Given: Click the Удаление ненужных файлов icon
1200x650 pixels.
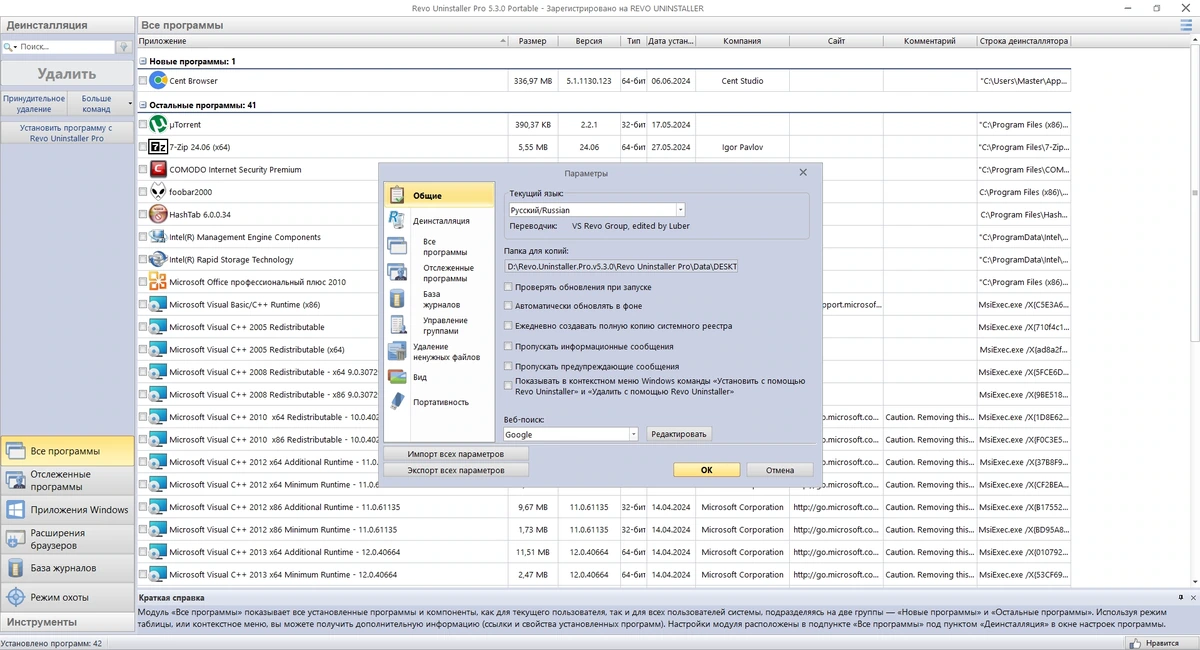Looking at the screenshot, I should (397, 351).
